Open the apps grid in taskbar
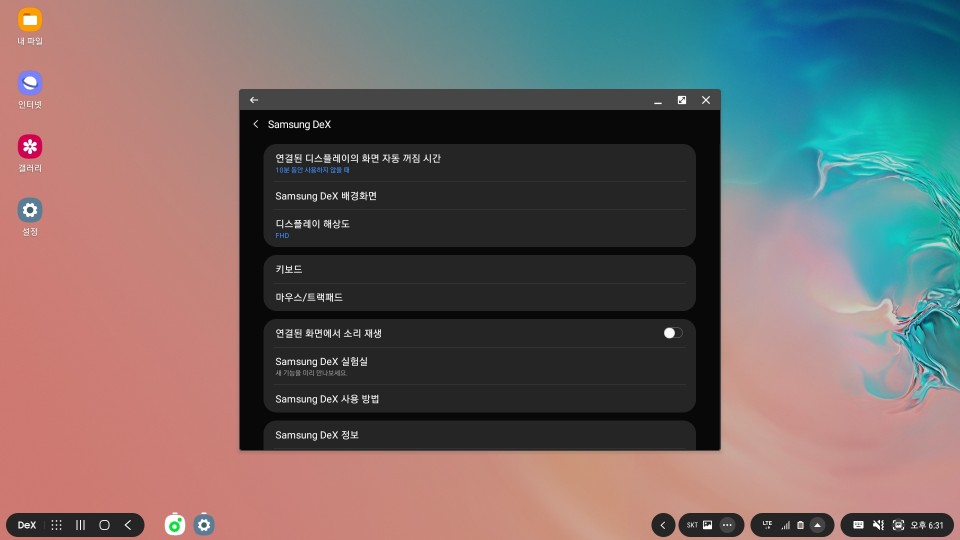This screenshot has height=540, width=960. [x=56, y=525]
